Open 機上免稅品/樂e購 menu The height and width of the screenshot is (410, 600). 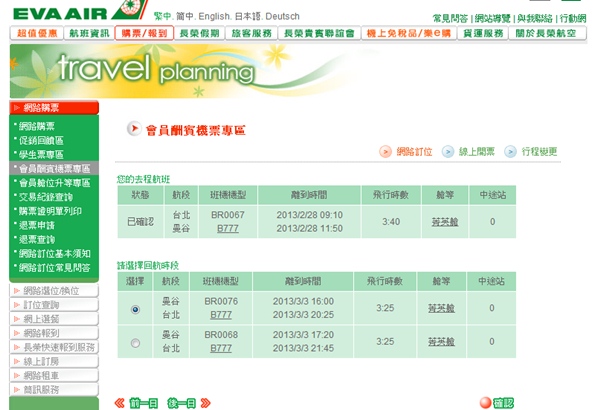pyautogui.click(x=409, y=33)
